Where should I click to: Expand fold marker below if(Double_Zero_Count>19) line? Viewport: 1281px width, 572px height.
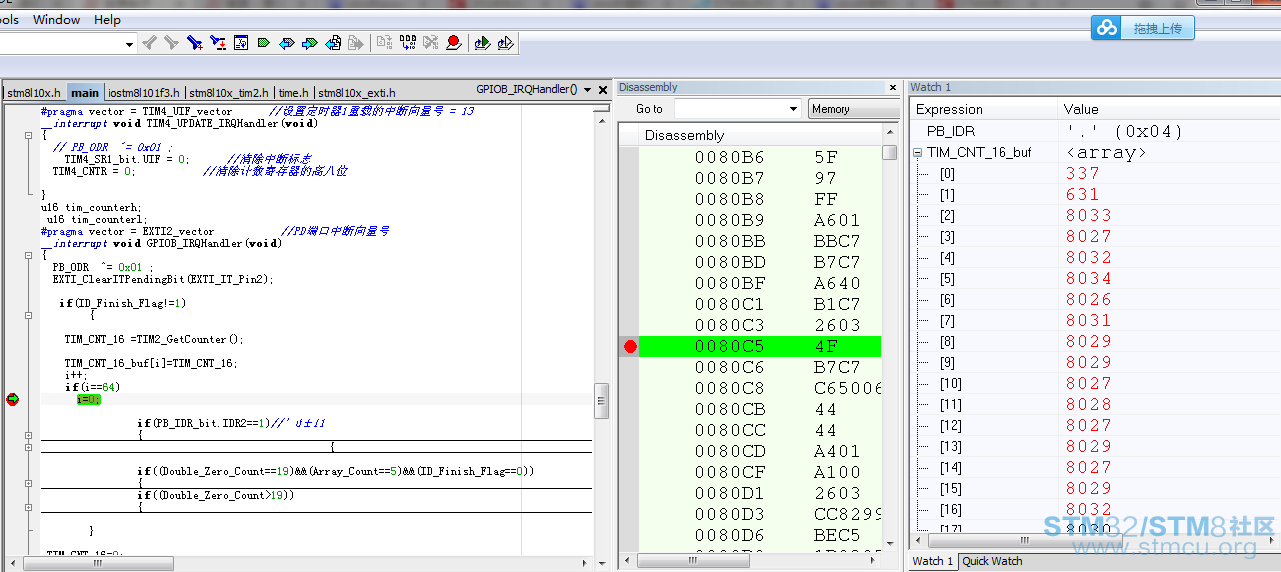click(29, 507)
